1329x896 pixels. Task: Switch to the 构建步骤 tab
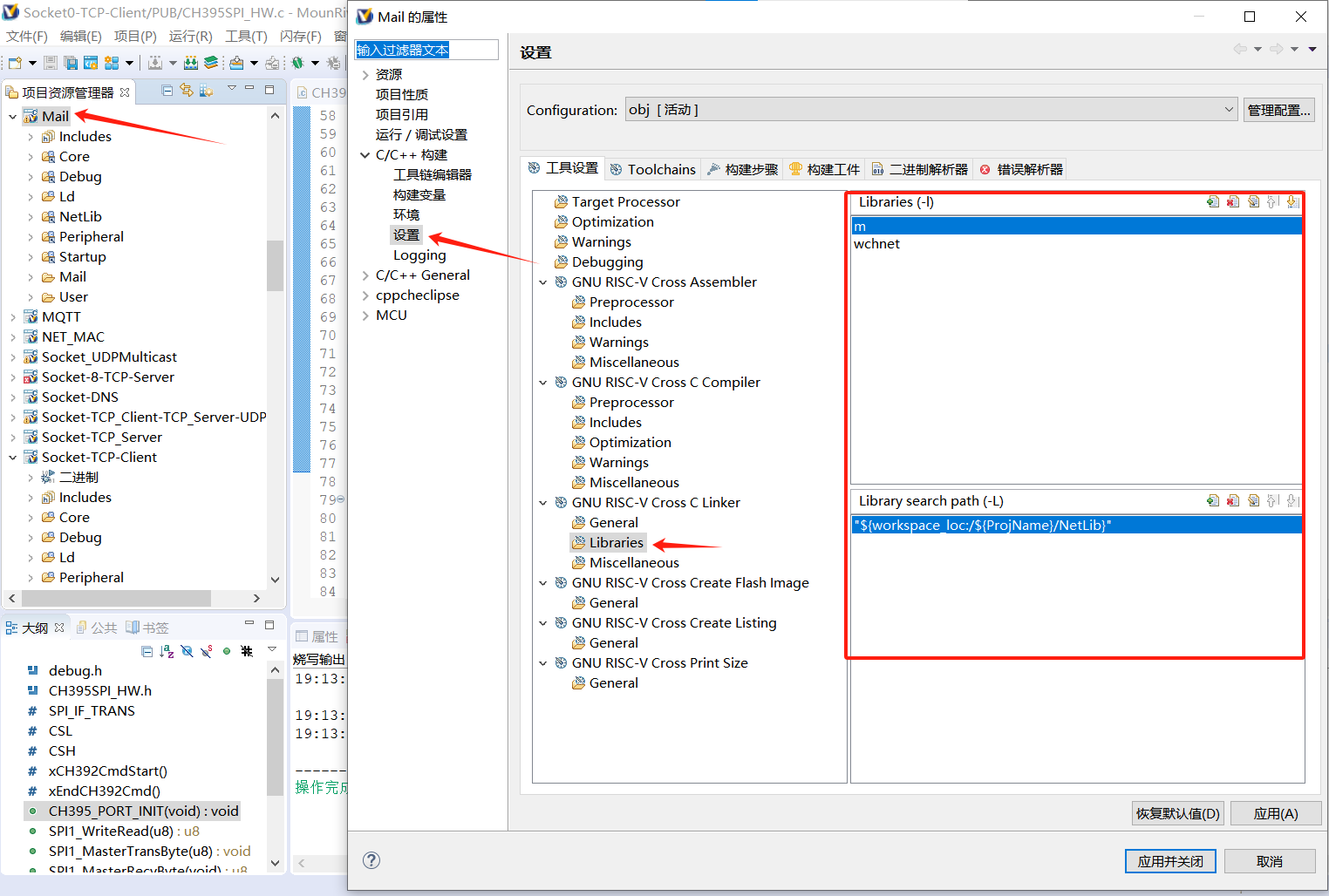click(743, 169)
